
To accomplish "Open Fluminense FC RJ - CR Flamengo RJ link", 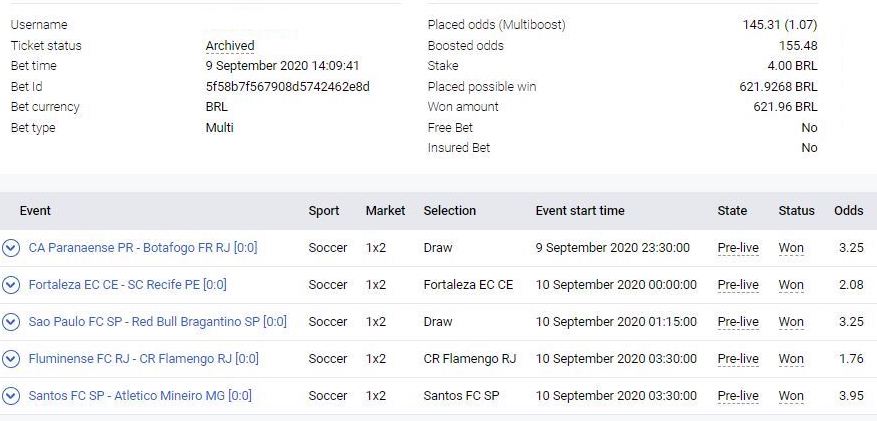I will click(x=143, y=358).
